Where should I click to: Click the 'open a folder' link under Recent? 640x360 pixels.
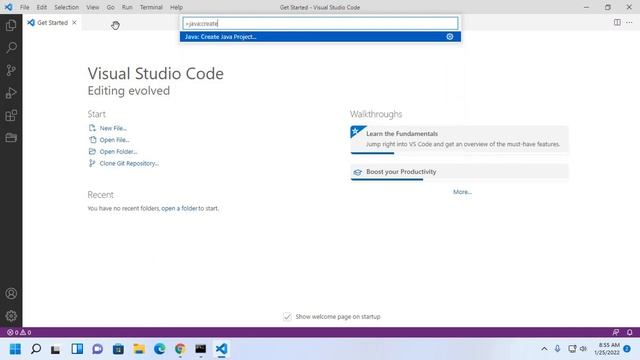point(179,208)
